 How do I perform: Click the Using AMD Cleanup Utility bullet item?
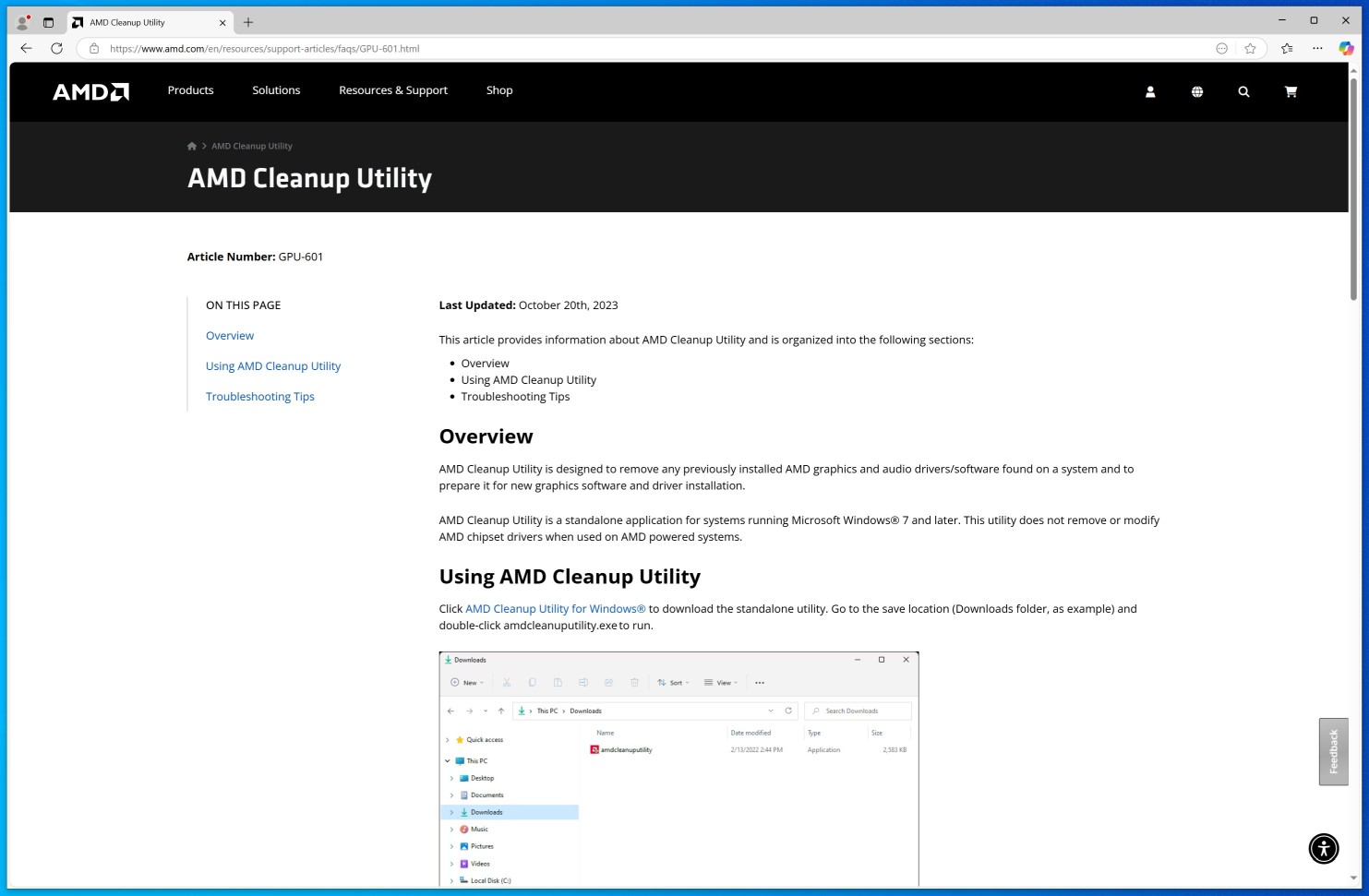click(x=528, y=380)
